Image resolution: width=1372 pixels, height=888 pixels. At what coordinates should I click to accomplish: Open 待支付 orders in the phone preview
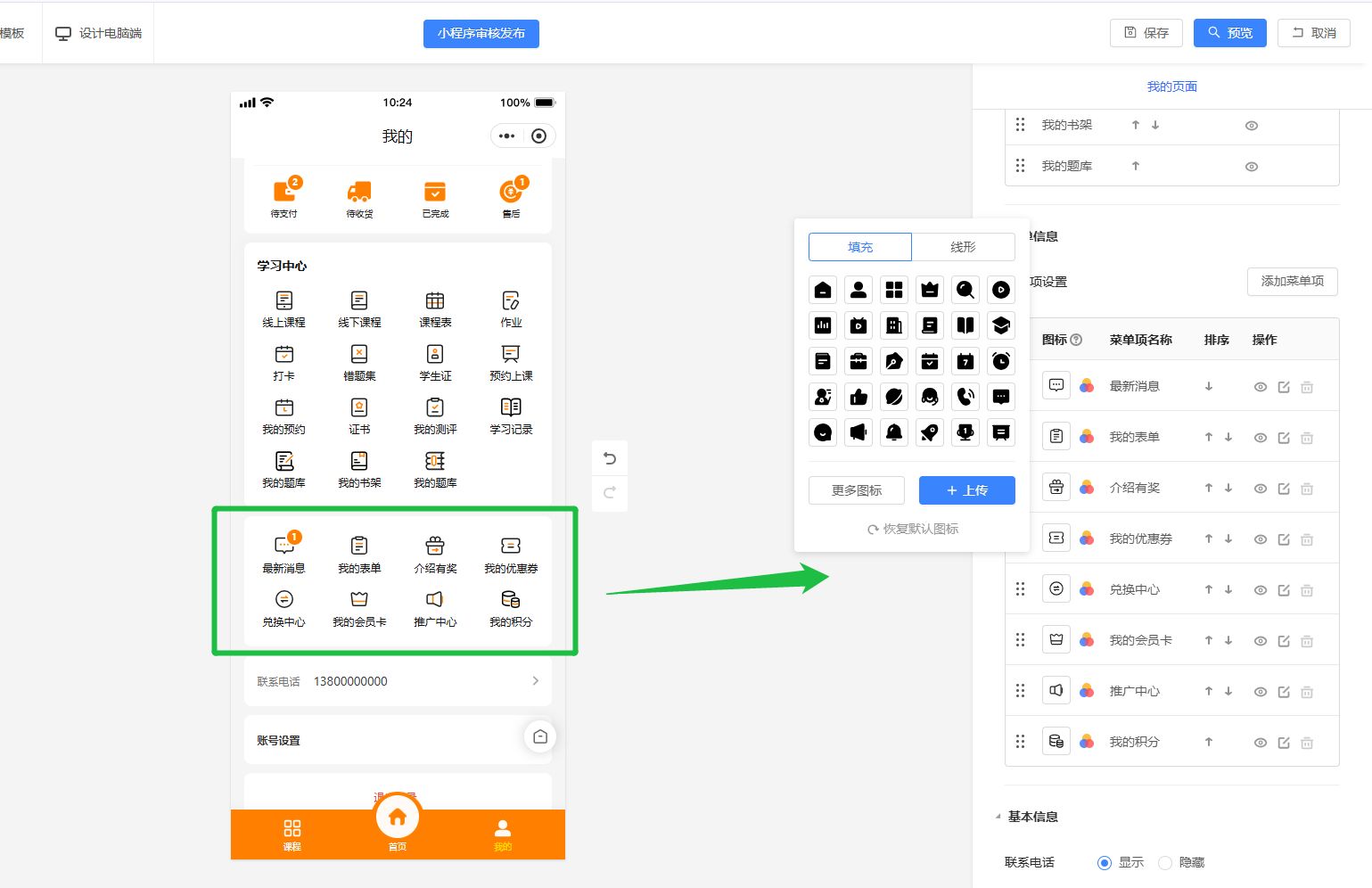[284, 197]
